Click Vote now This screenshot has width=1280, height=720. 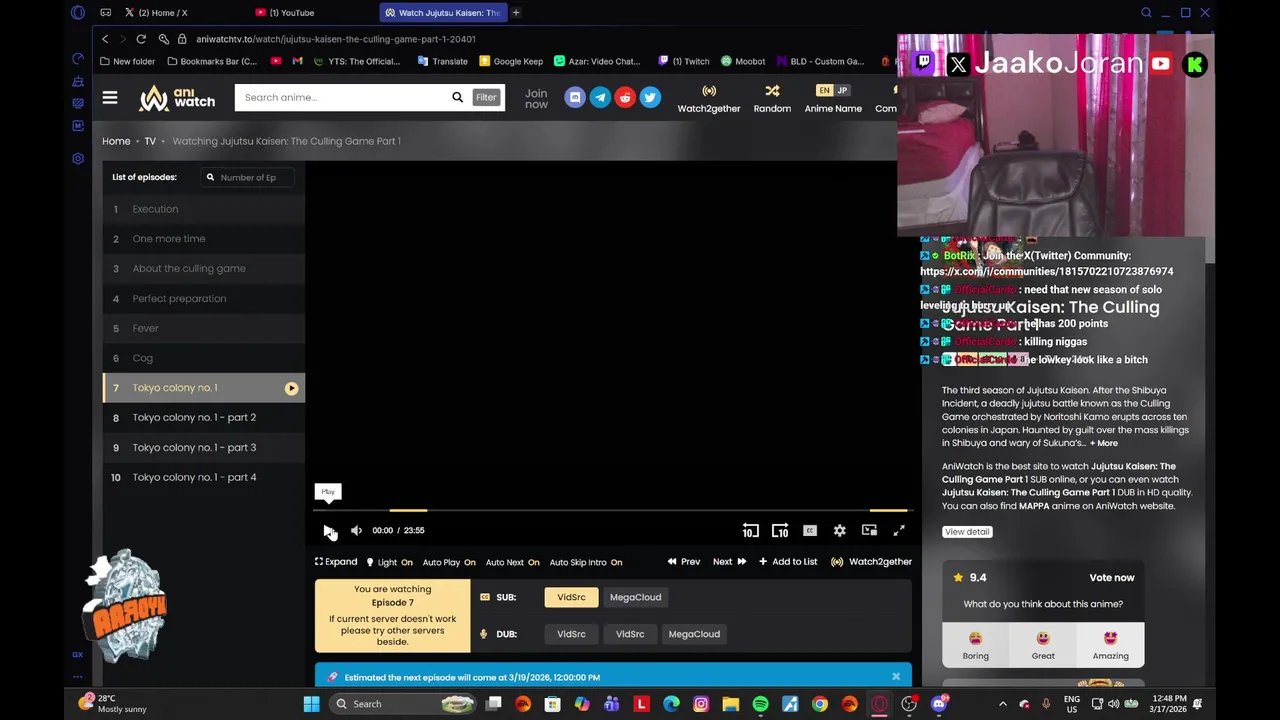[1112, 578]
